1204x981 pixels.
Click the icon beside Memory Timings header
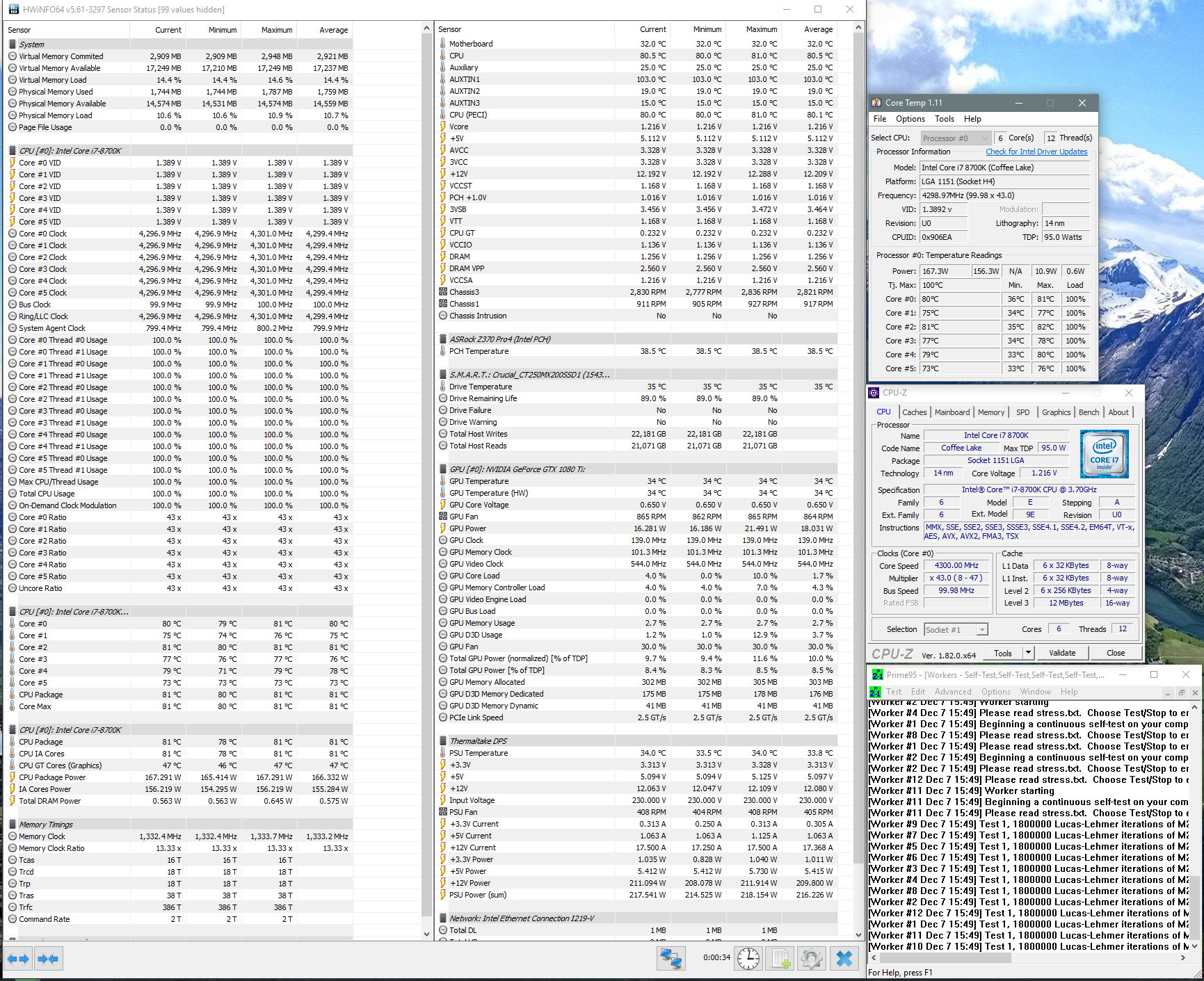13,824
